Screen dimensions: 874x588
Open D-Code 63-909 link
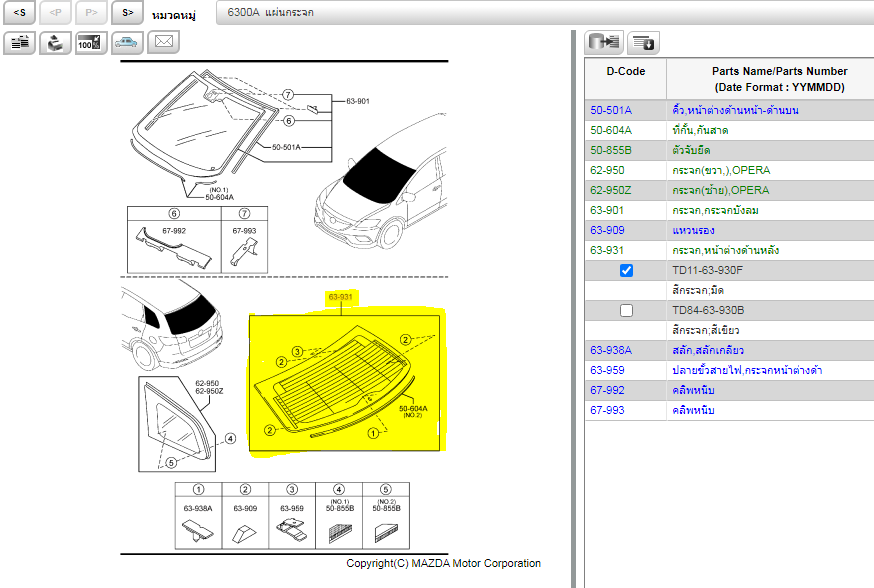point(607,230)
